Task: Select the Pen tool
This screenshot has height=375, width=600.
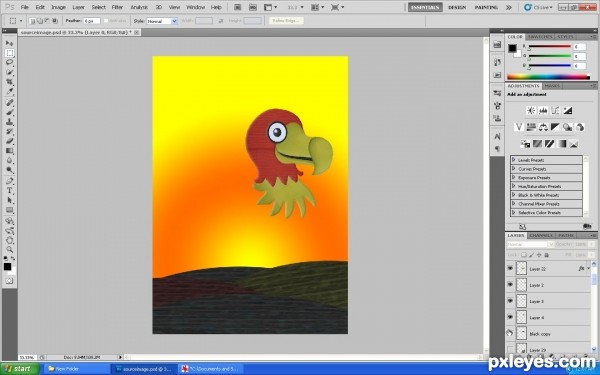Action: [x=10, y=181]
